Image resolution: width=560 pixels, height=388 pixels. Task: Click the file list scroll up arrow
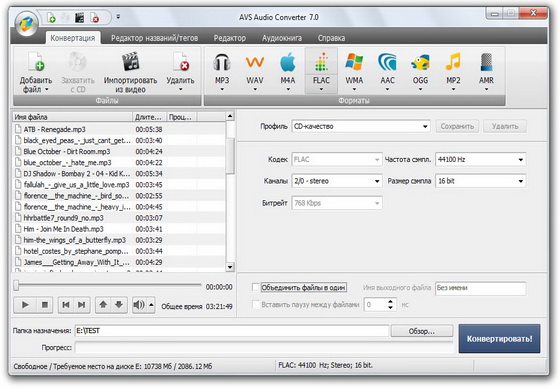click(x=230, y=116)
